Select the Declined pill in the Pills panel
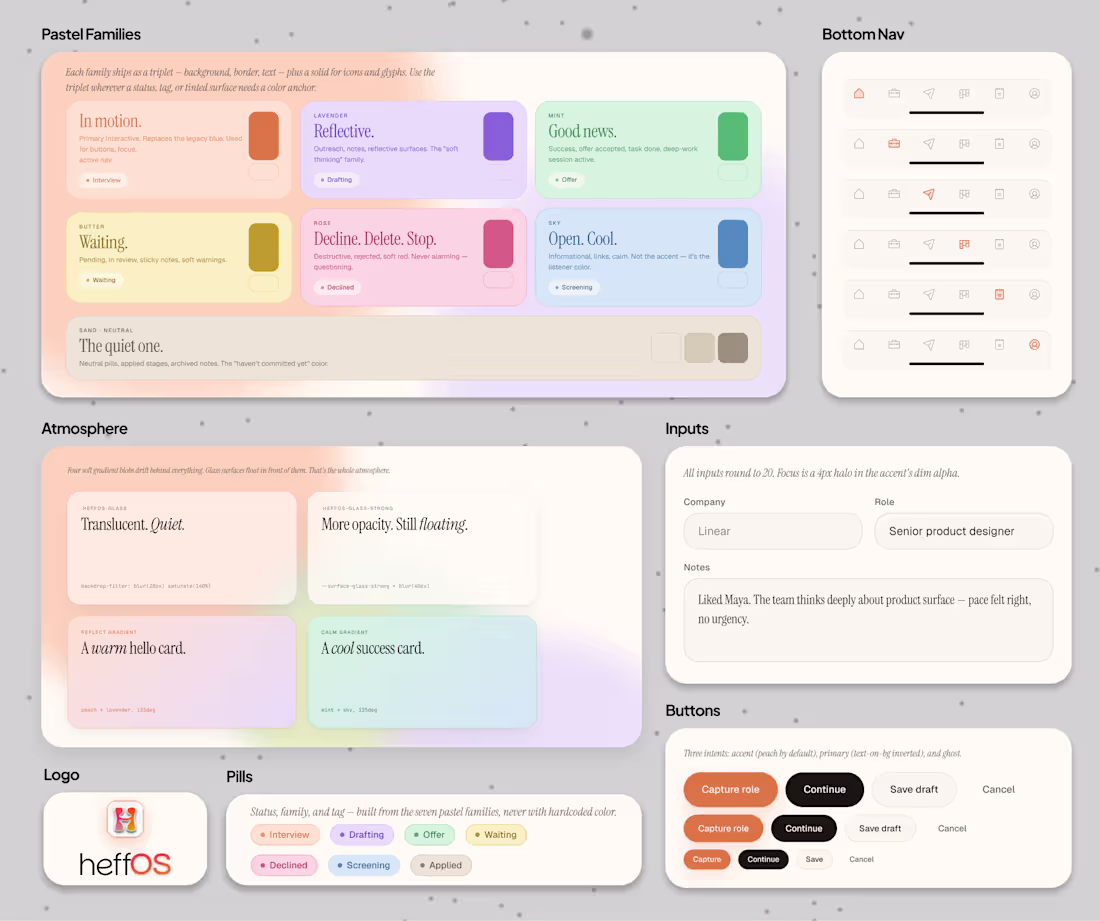Screen dimensions: 1100x921 point(284,866)
